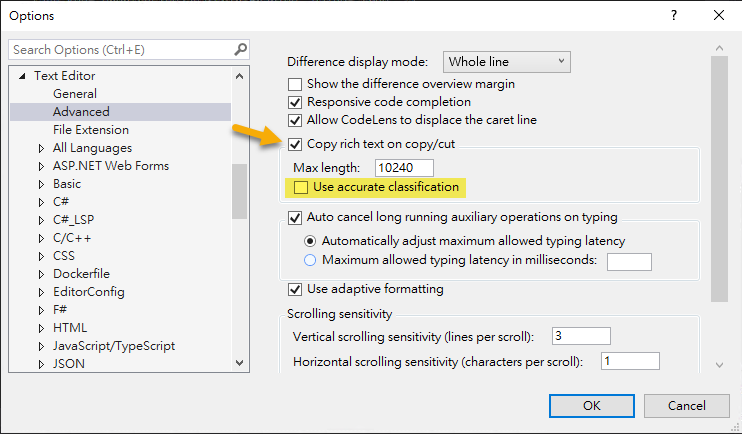Toggle Show the difference overview margin
The width and height of the screenshot is (742, 434).
295,84
